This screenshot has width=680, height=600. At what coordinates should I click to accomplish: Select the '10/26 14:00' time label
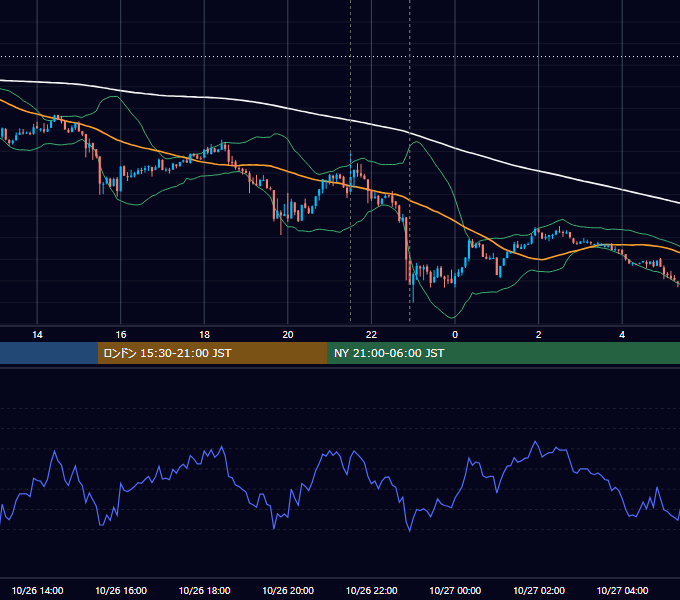tap(37, 590)
